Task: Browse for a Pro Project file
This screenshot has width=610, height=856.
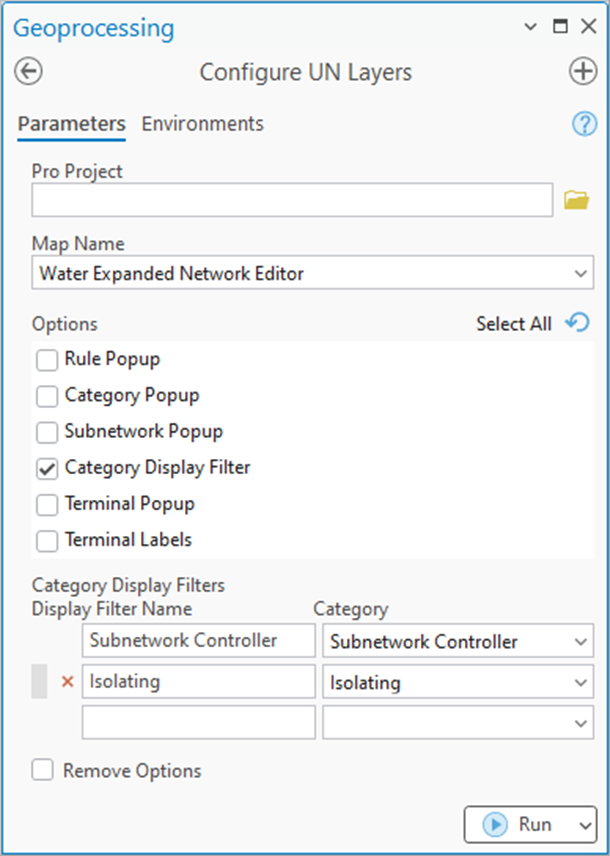Action: point(577,199)
